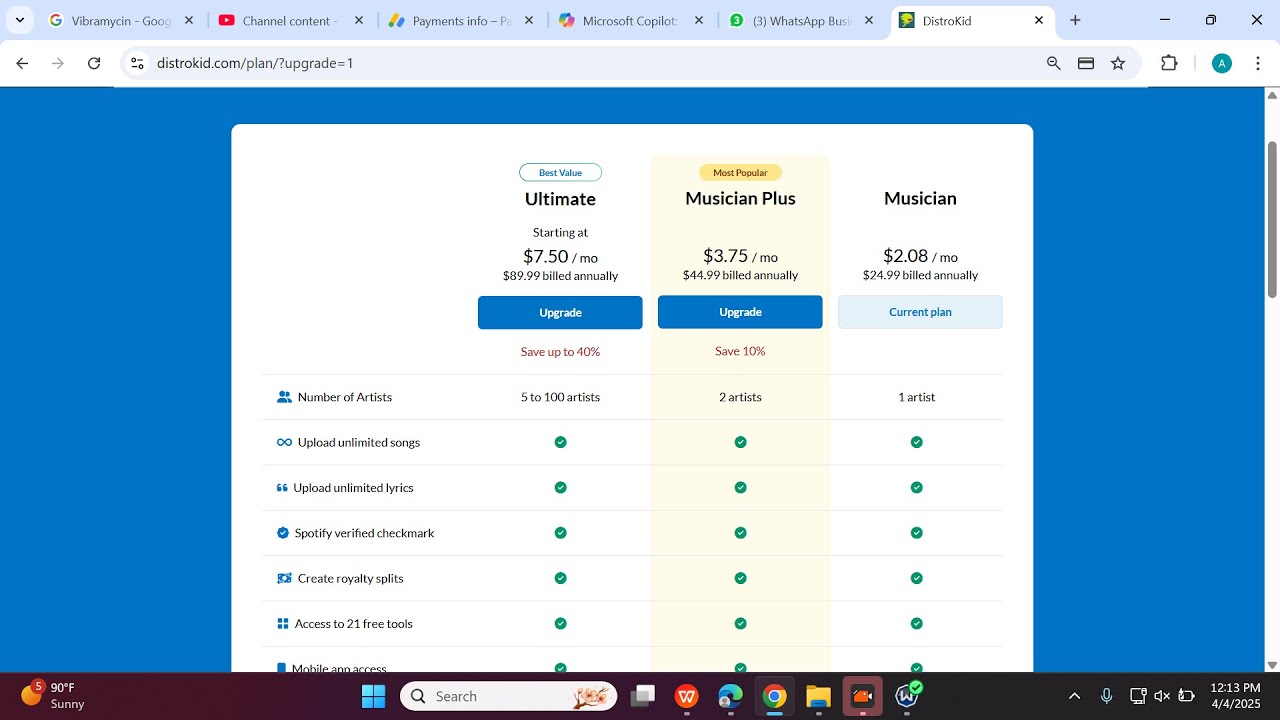The width and height of the screenshot is (1280, 720).
Task: Click the Current plan button under Musician
Action: point(920,312)
